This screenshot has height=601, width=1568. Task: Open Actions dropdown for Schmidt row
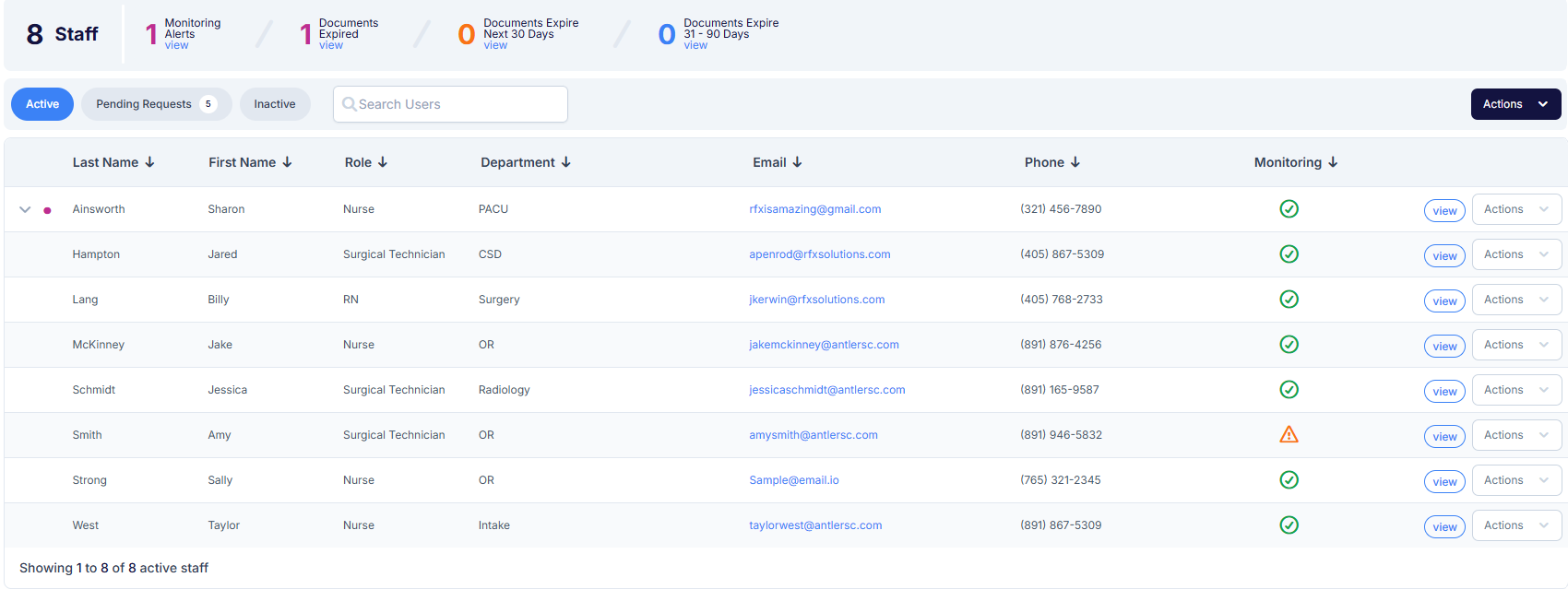pos(1516,390)
